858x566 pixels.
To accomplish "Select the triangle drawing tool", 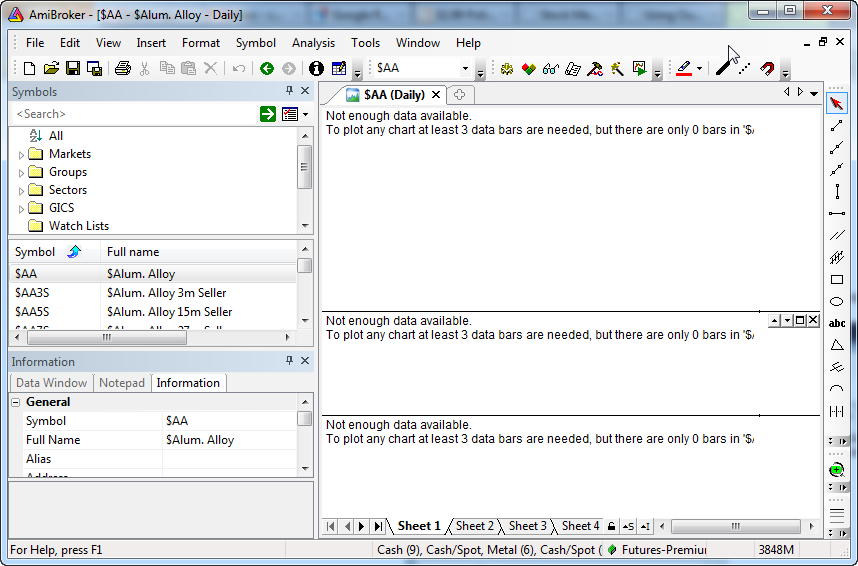I will 837,345.
